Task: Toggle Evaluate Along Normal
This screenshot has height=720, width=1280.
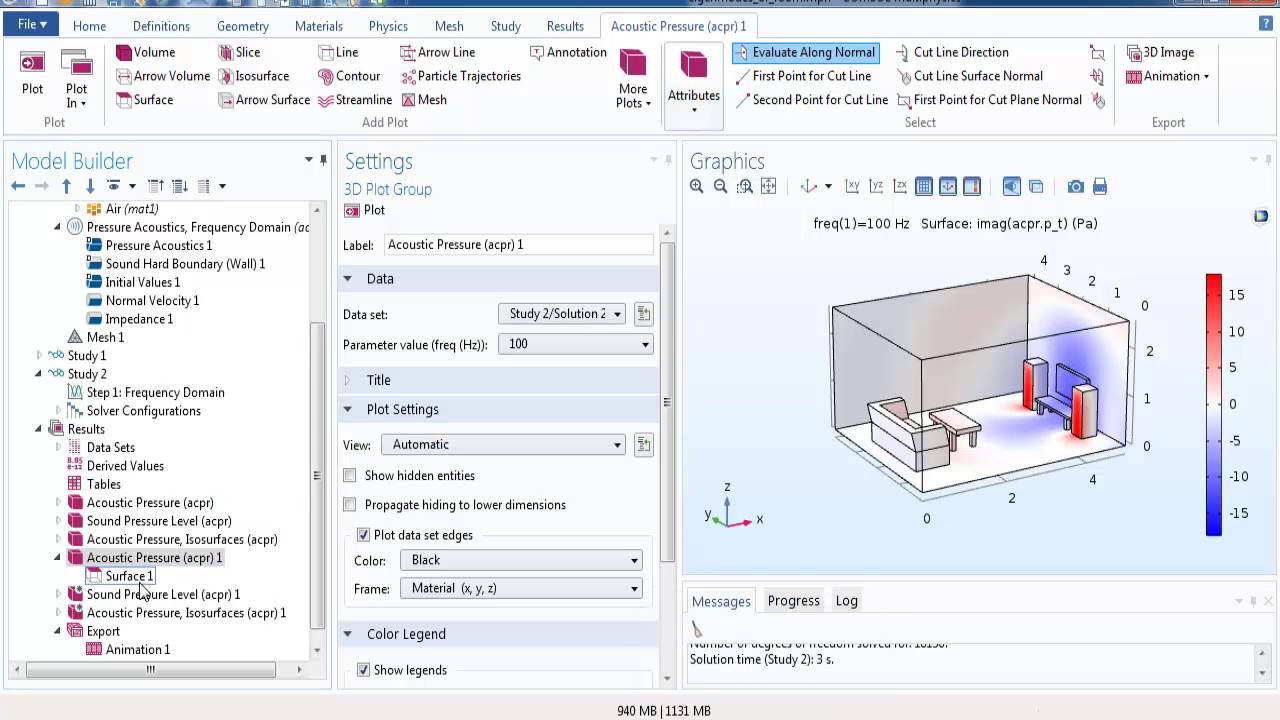Action: click(x=805, y=52)
